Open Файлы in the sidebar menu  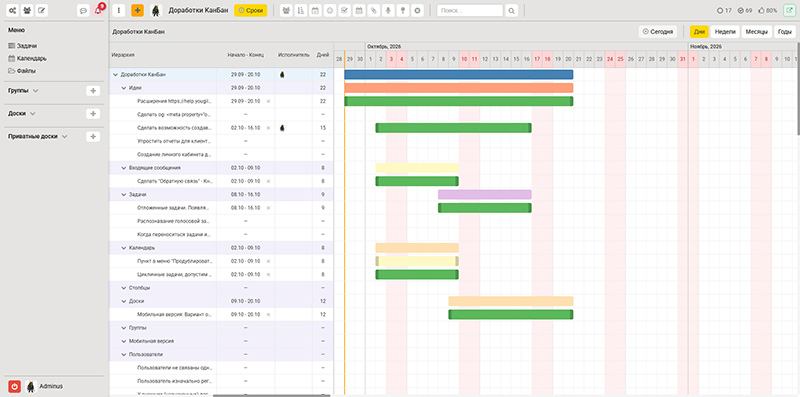(22, 71)
